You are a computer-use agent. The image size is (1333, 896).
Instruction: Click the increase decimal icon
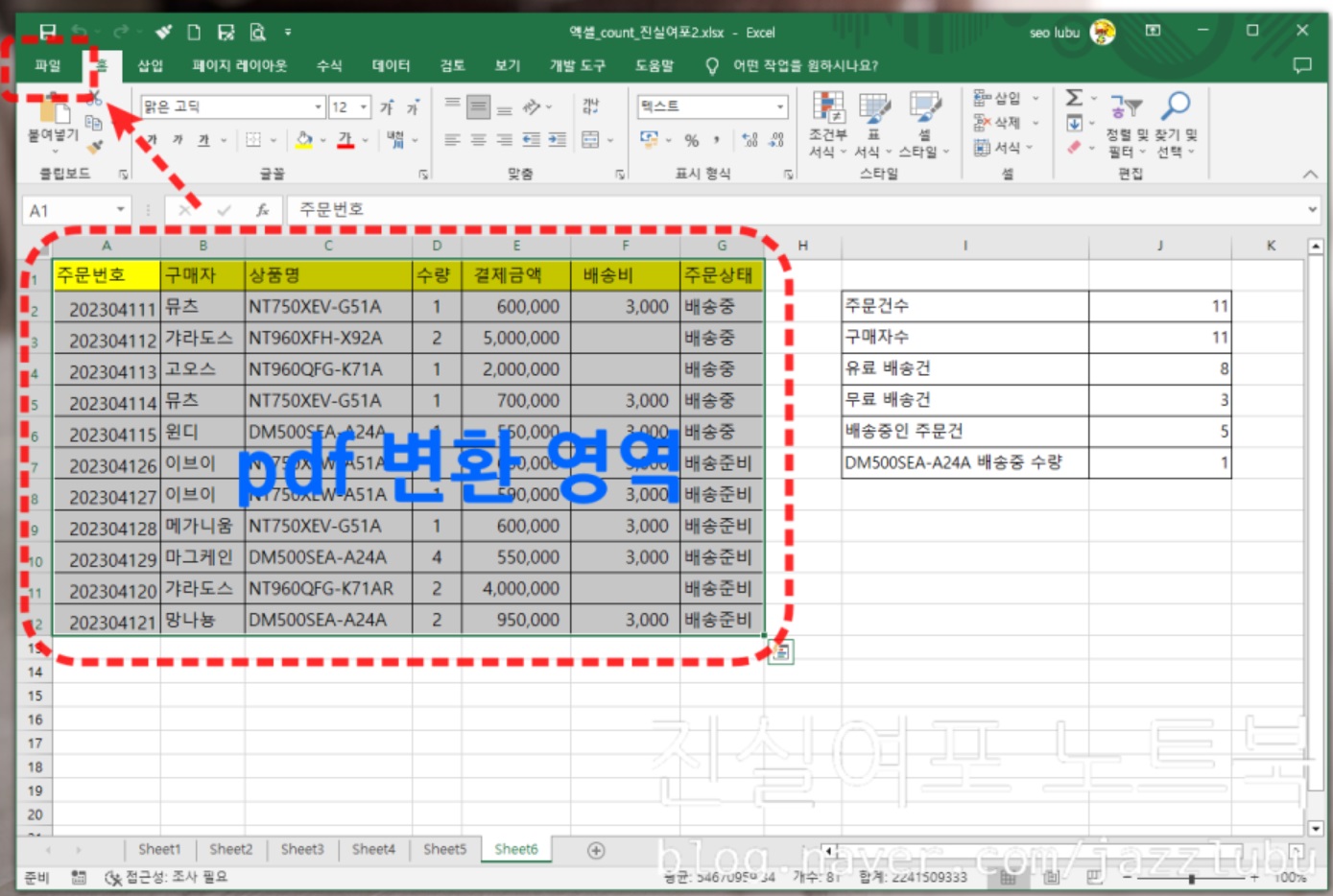750,140
